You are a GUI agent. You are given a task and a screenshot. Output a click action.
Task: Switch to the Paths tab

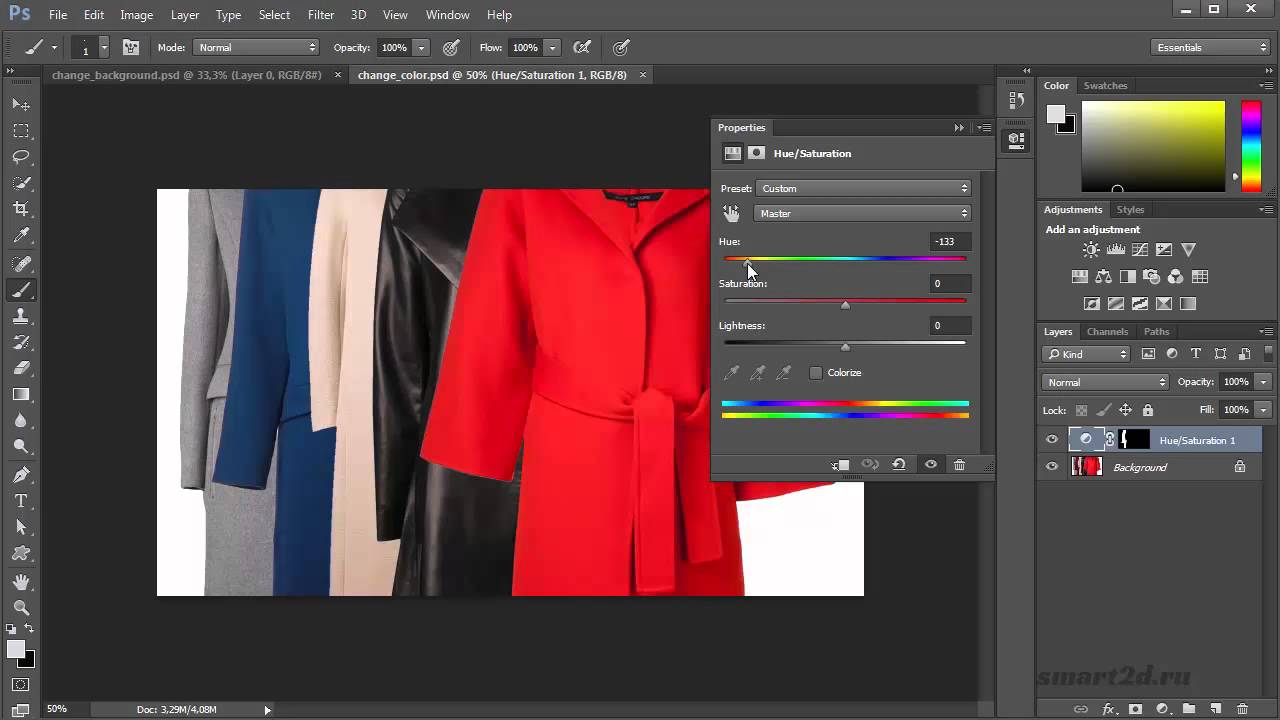(x=1156, y=332)
